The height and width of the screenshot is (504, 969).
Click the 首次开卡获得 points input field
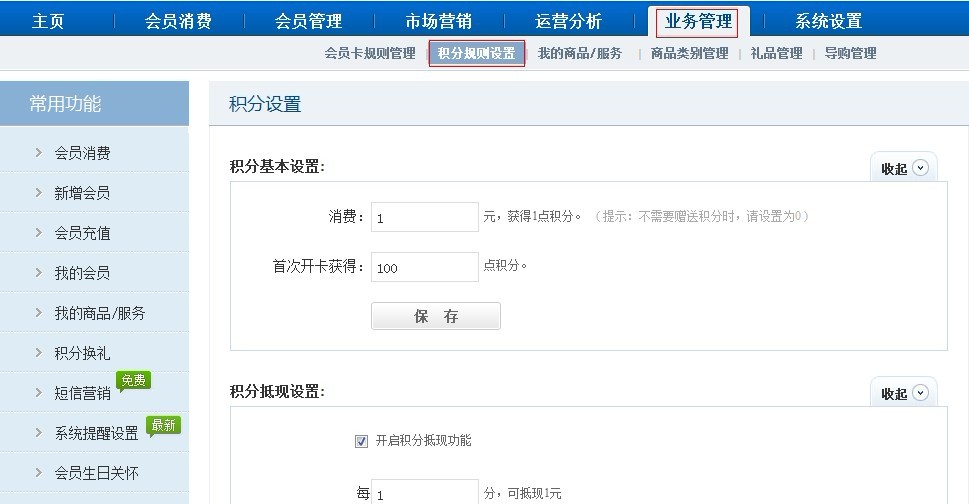[424, 267]
